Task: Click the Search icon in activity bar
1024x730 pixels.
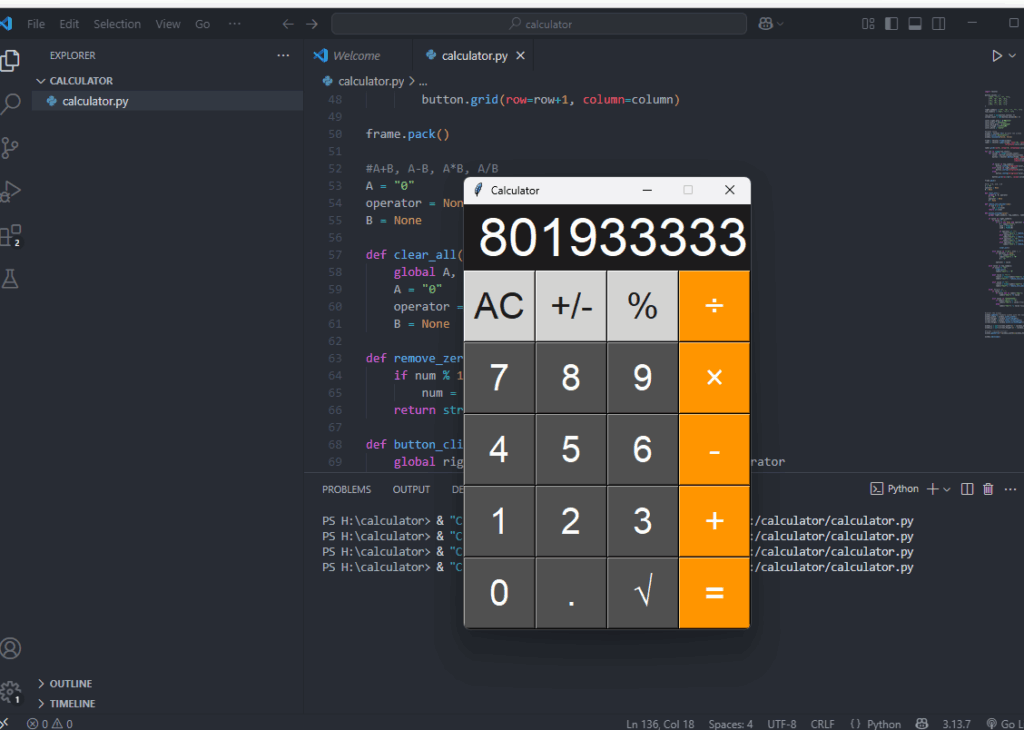Action: 11,104
